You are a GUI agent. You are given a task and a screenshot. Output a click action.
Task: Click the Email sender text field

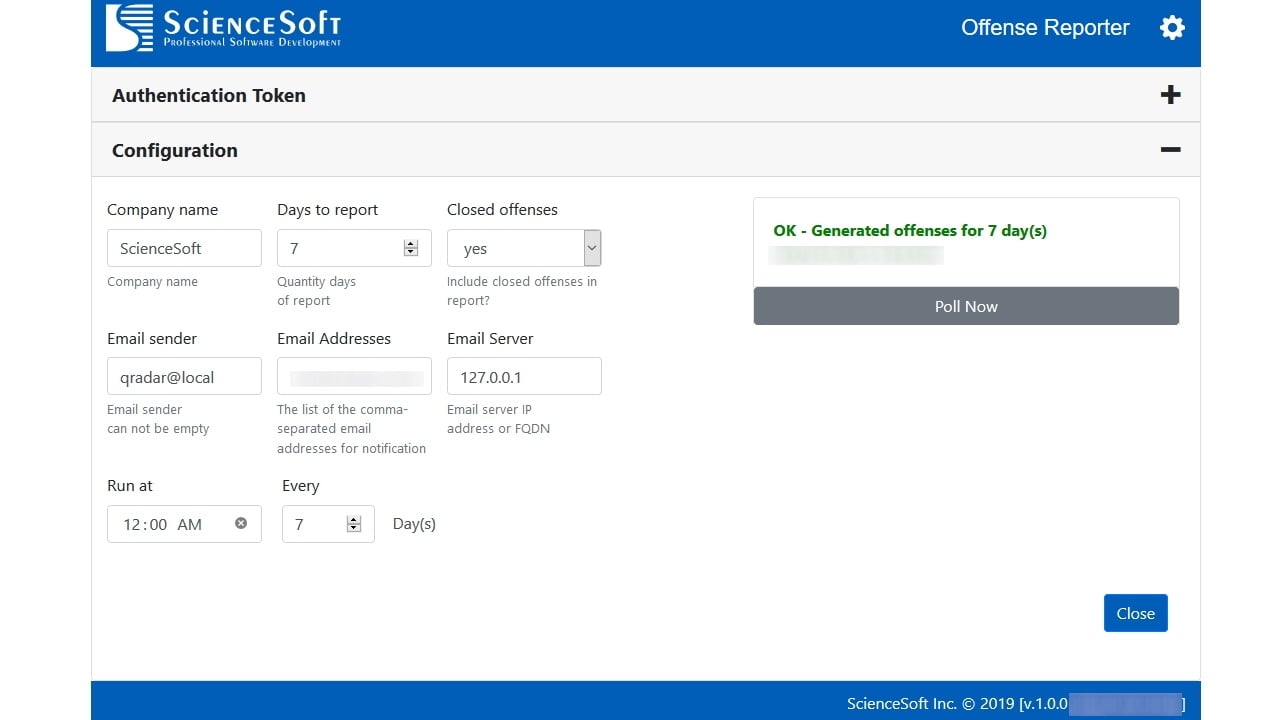[184, 377]
